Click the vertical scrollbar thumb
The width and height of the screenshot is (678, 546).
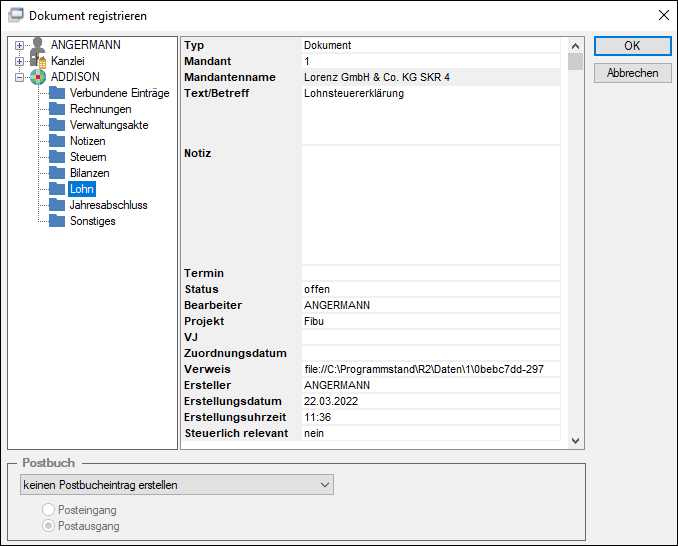(x=576, y=61)
